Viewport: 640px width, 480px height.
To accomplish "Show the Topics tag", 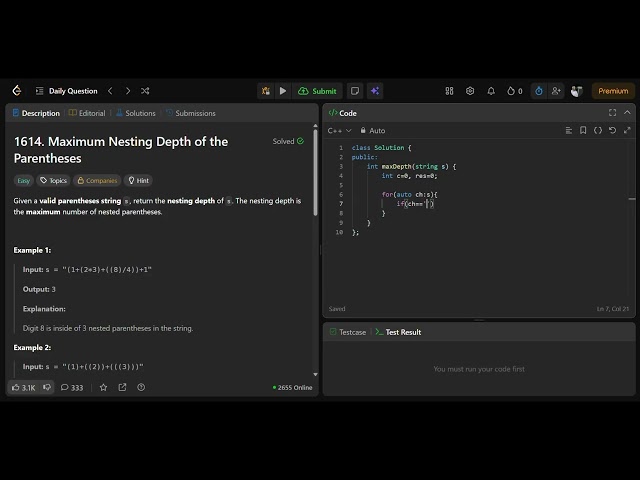I will click(53, 180).
